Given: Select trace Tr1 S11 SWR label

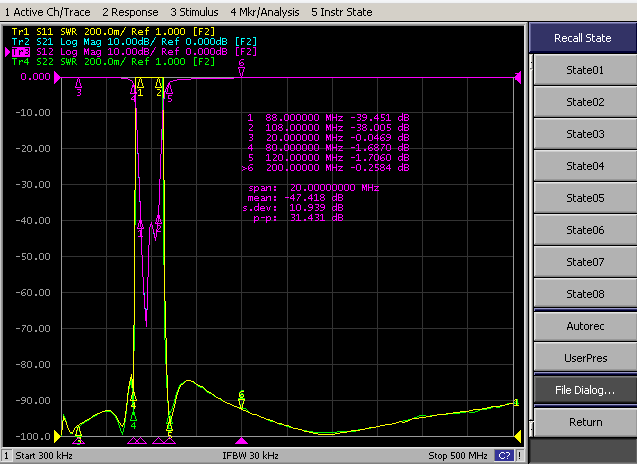Looking at the screenshot, I should [x=113, y=32].
